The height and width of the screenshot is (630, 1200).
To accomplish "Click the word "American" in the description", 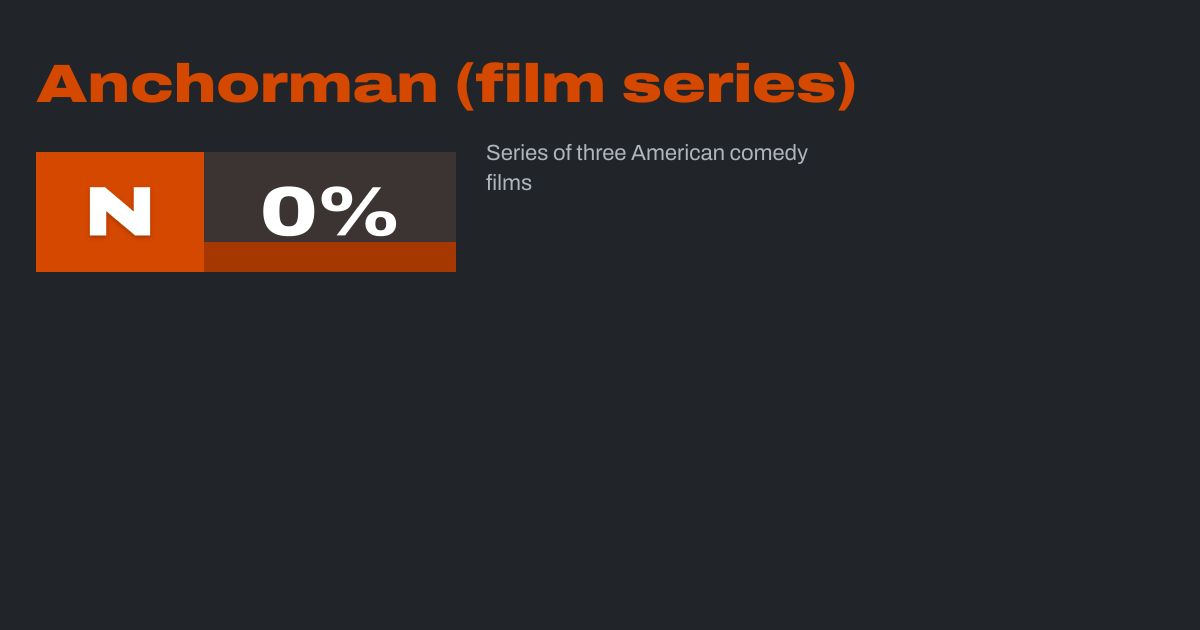I will pos(677,153).
